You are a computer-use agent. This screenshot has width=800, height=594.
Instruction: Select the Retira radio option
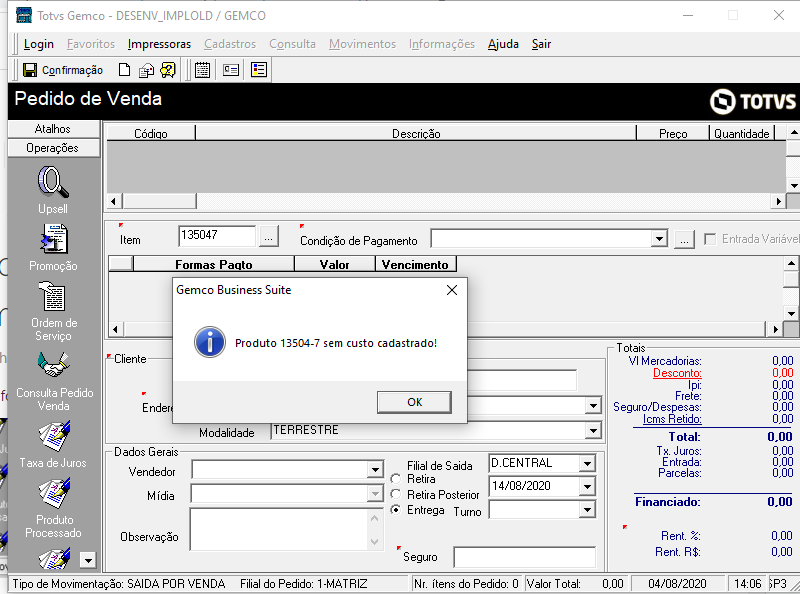click(x=395, y=479)
